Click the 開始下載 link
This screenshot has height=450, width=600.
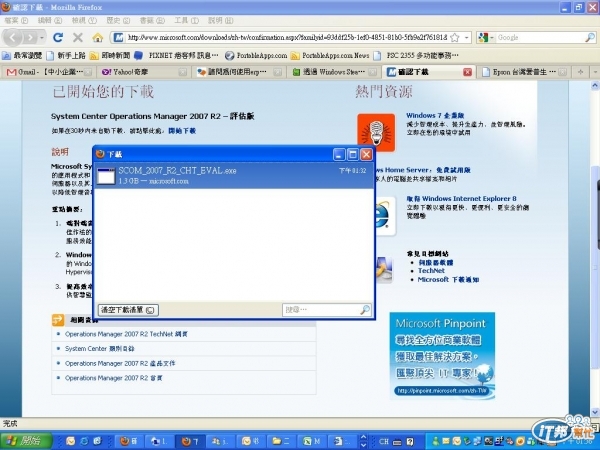182,131
